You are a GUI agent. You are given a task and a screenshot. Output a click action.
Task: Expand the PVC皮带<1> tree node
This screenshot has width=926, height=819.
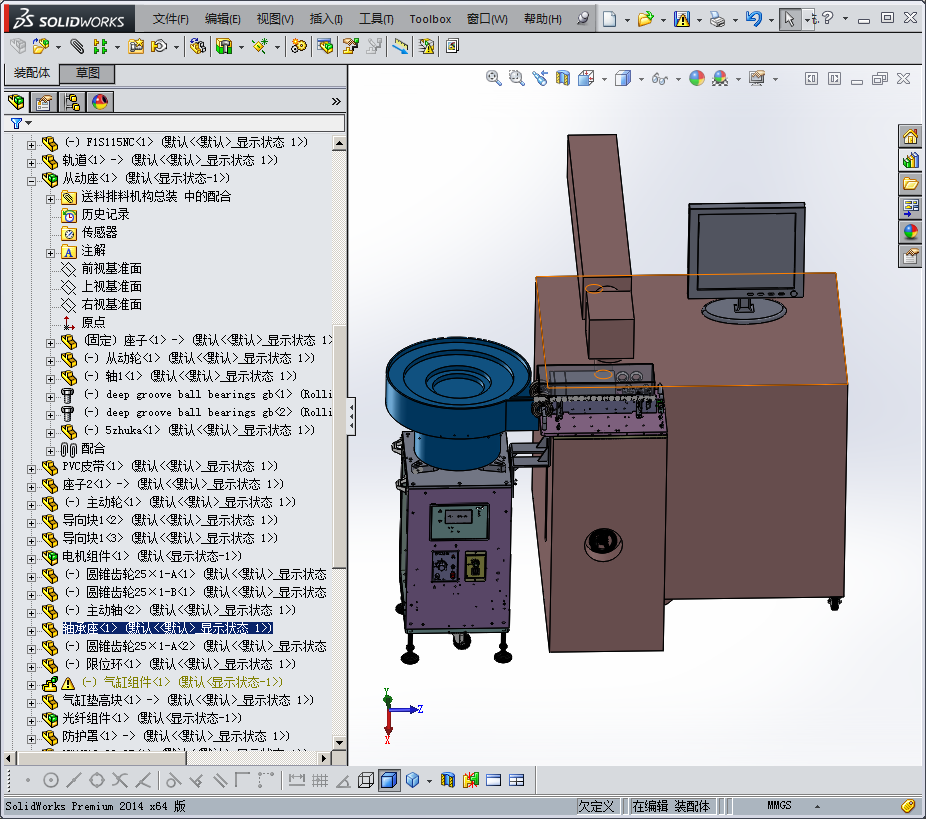pyautogui.click(x=31, y=469)
